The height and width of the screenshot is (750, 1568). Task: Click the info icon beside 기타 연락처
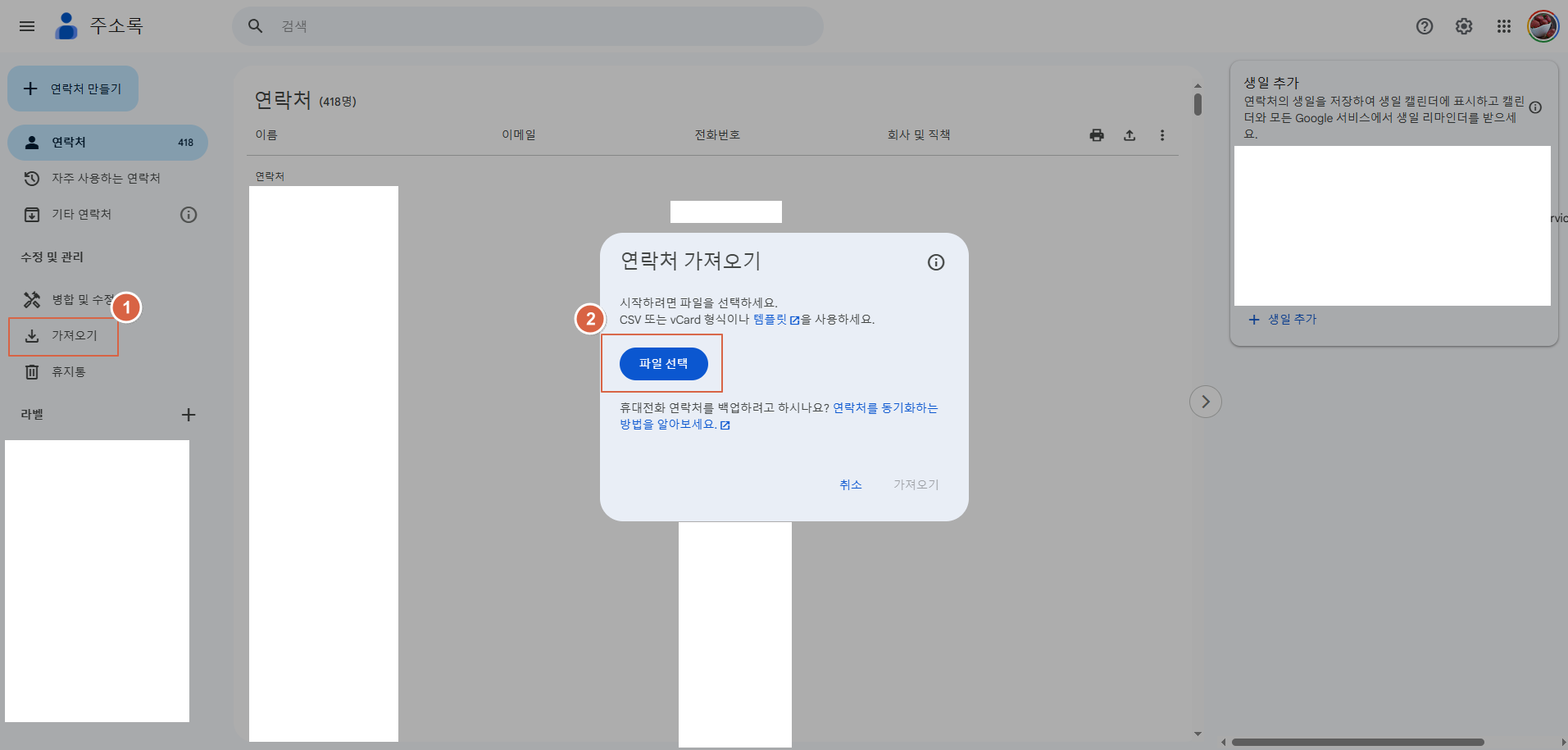(189, 215)
